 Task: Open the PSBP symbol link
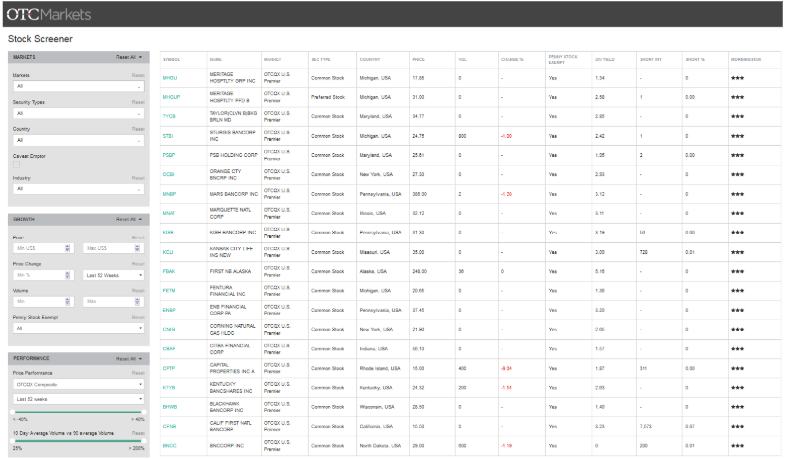click(x=169, y=156)
